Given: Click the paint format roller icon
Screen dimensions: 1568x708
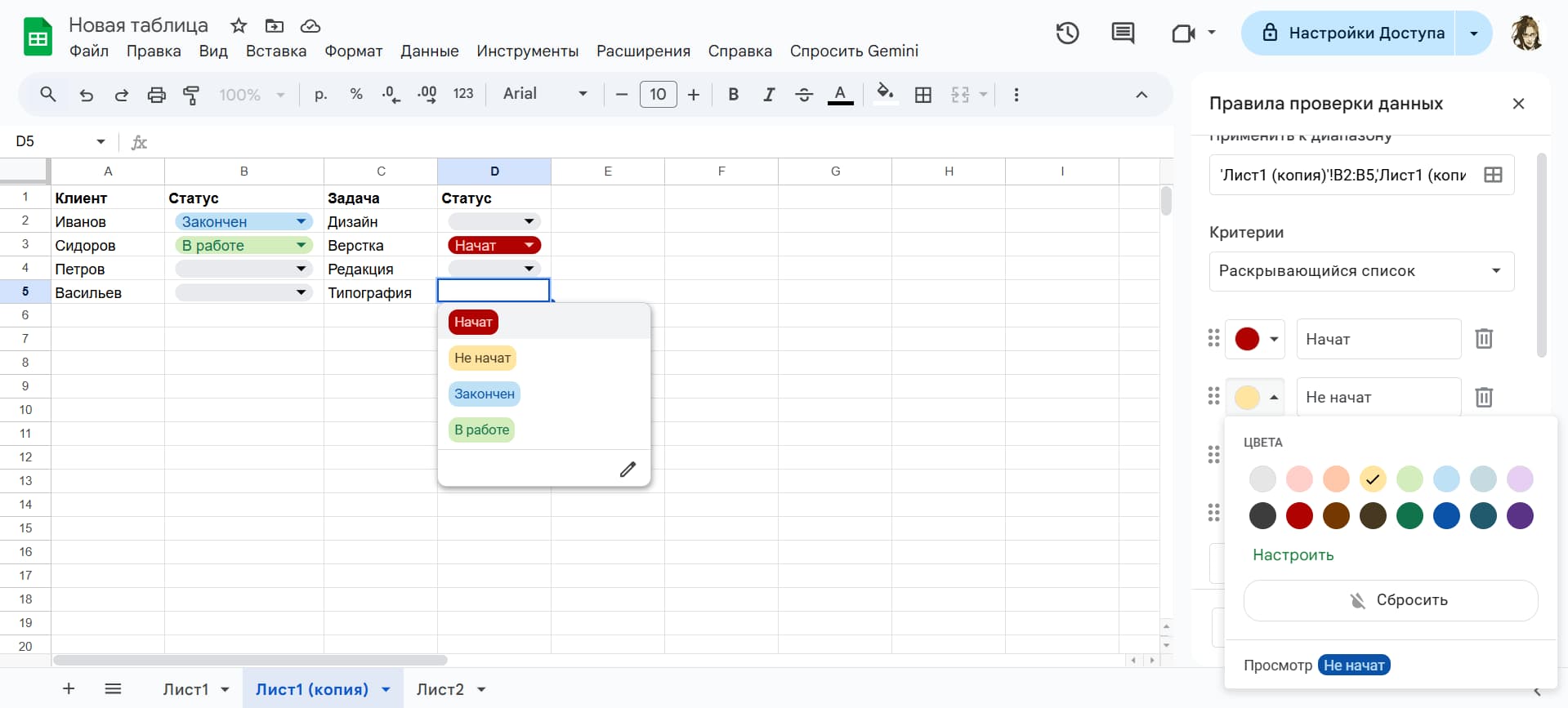Looking at the screenshot, I should 191,95.
